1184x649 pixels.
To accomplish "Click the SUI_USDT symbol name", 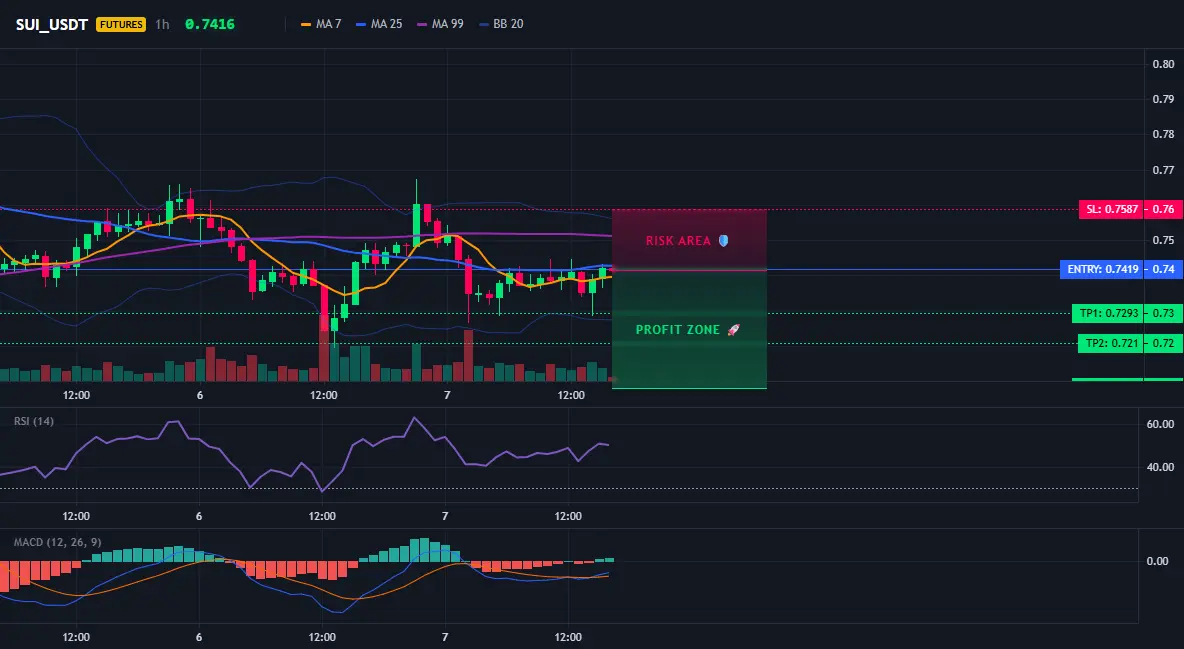I will click(x=52, y=24).
